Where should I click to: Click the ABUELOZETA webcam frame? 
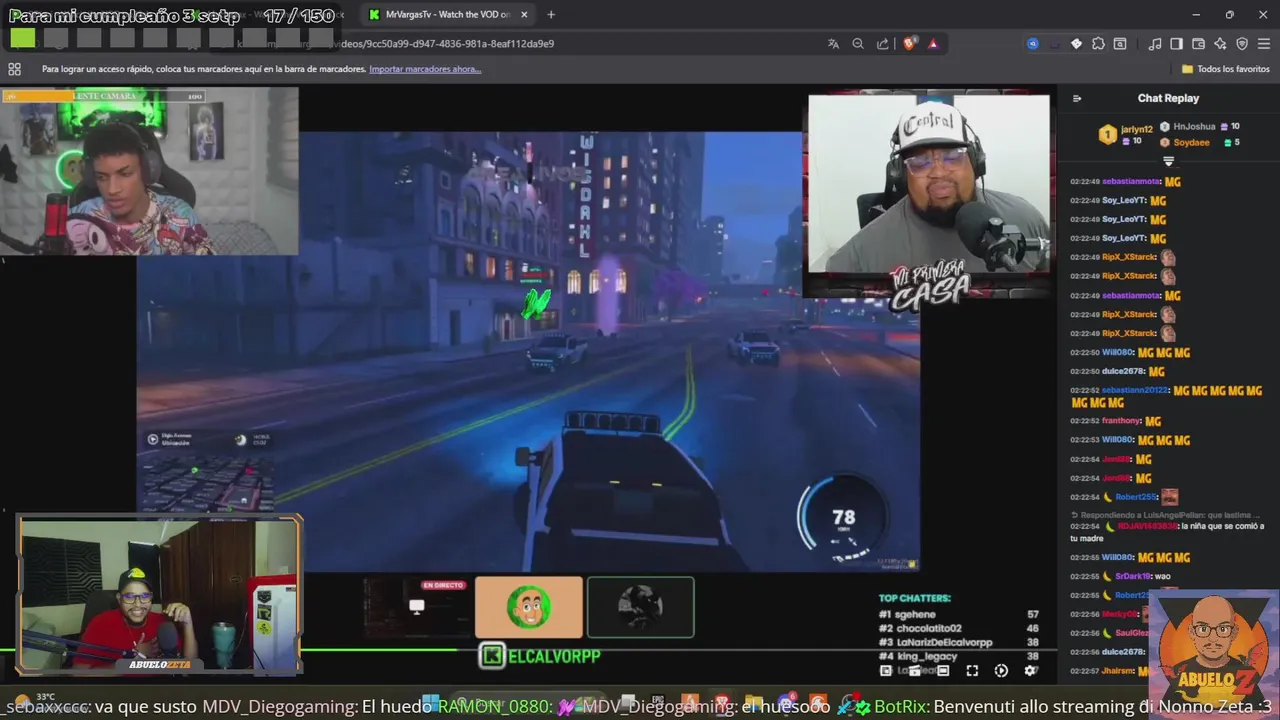coord(159,595)
